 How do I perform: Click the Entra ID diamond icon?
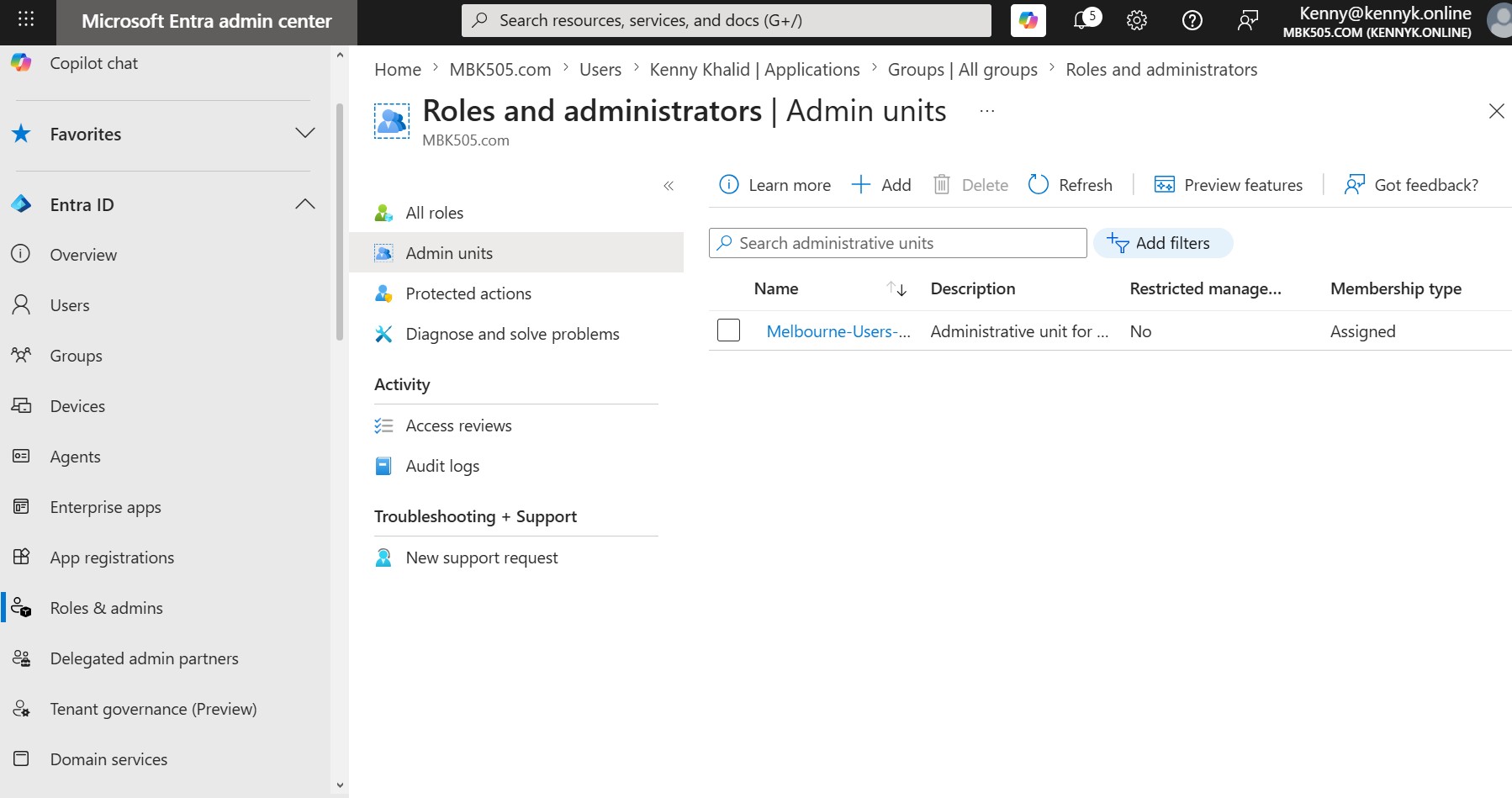(21, 204)
